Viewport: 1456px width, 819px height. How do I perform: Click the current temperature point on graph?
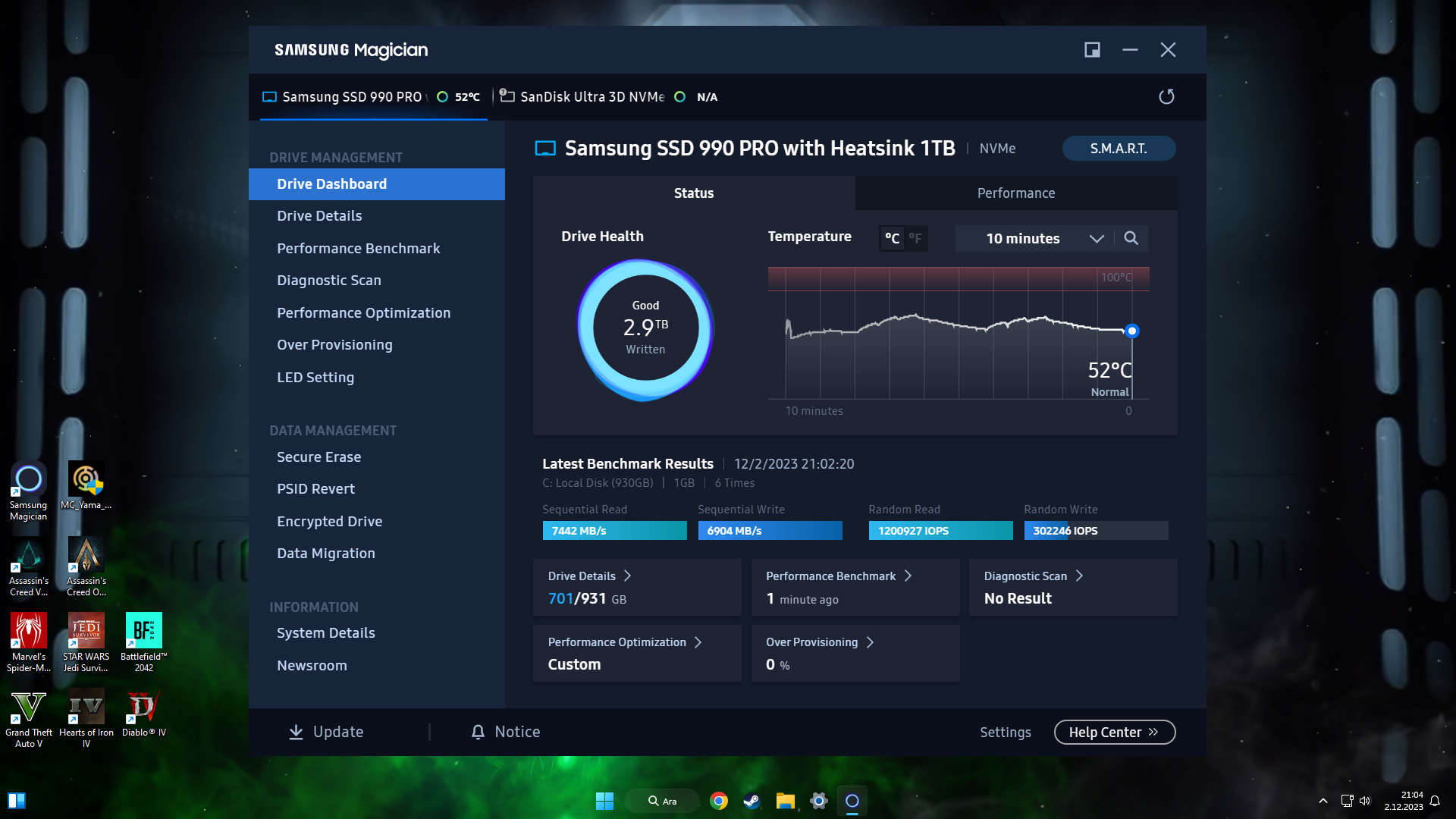[x=1131, y=331]
